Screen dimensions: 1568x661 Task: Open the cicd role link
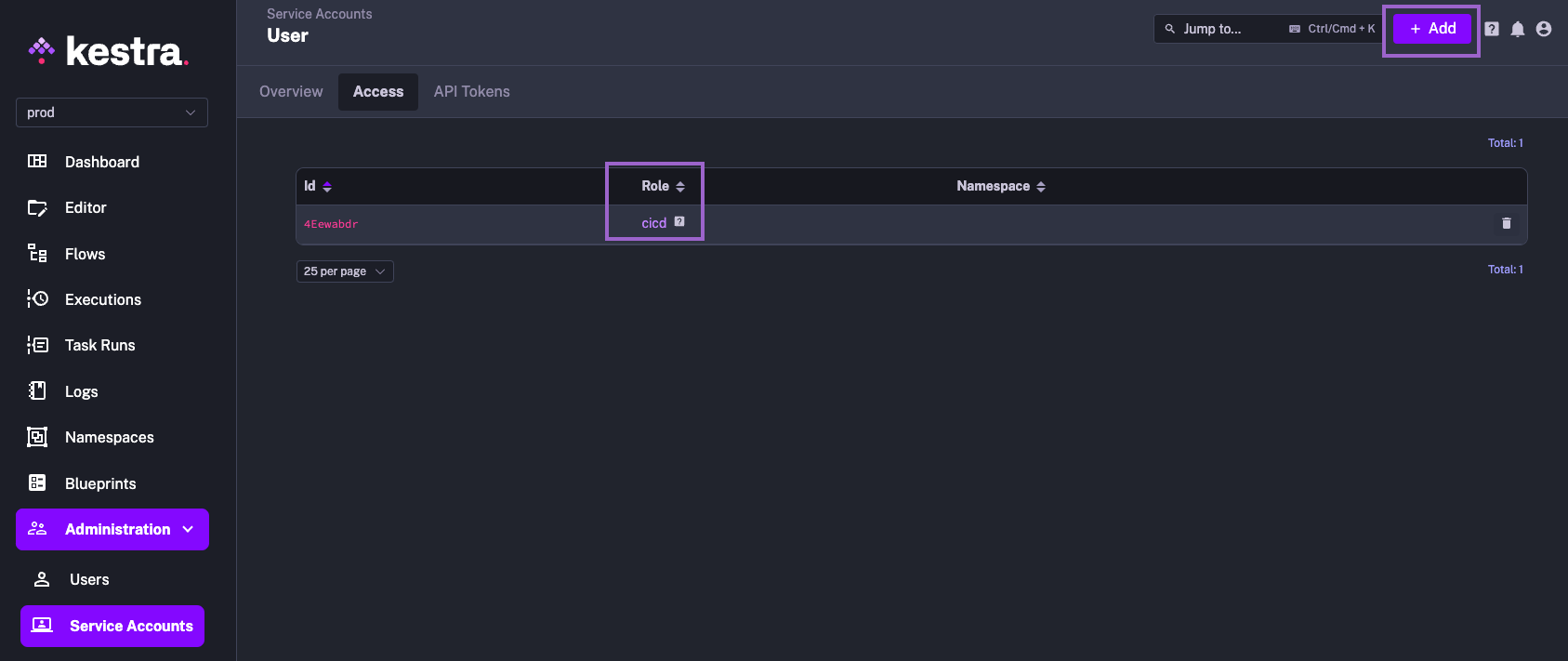pos(653,222)
